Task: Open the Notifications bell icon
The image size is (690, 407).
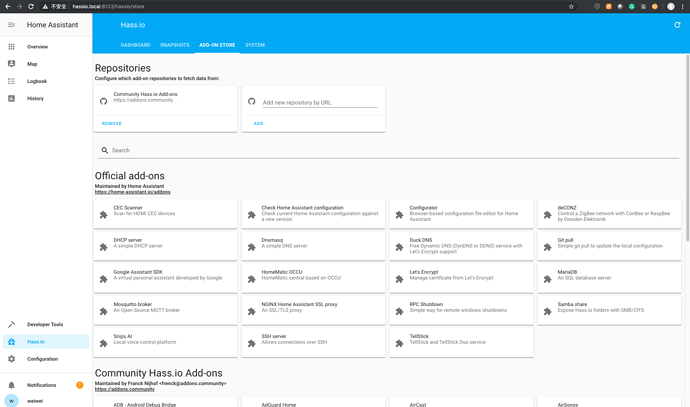Action: tap(11, 385)
